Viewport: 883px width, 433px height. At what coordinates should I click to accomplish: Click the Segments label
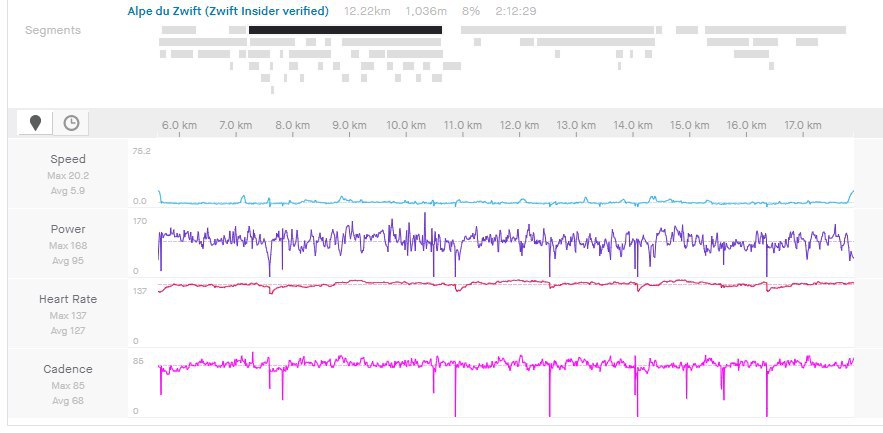coord(53,30)
